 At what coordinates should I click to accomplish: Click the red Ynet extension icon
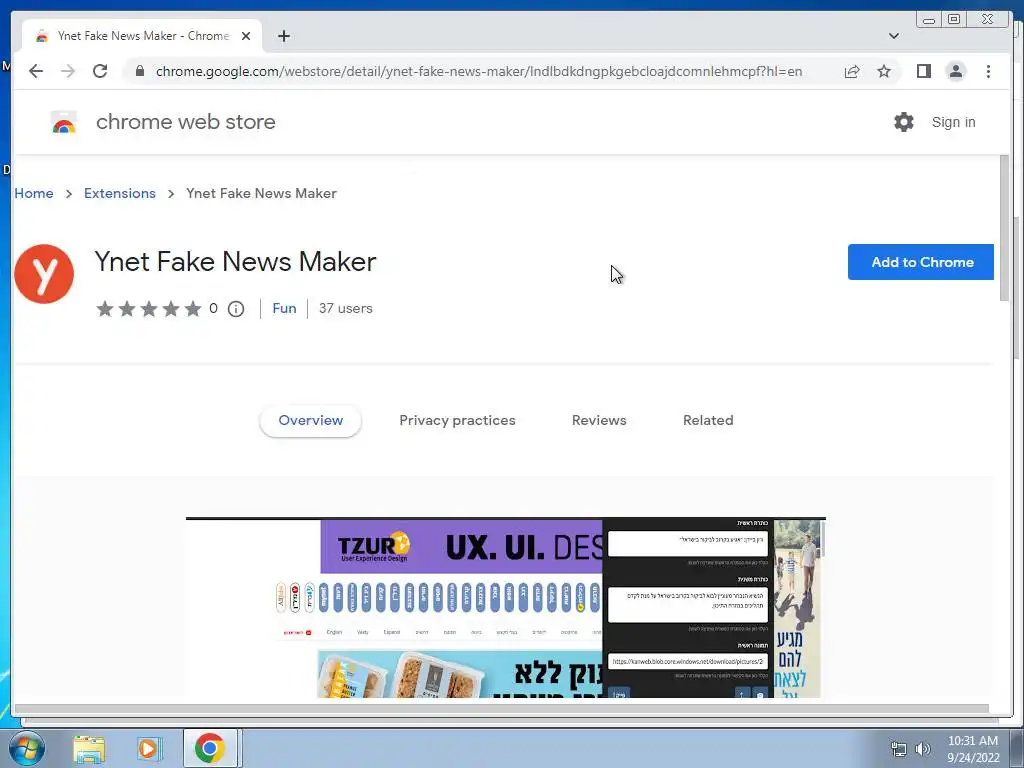[44, 274]
